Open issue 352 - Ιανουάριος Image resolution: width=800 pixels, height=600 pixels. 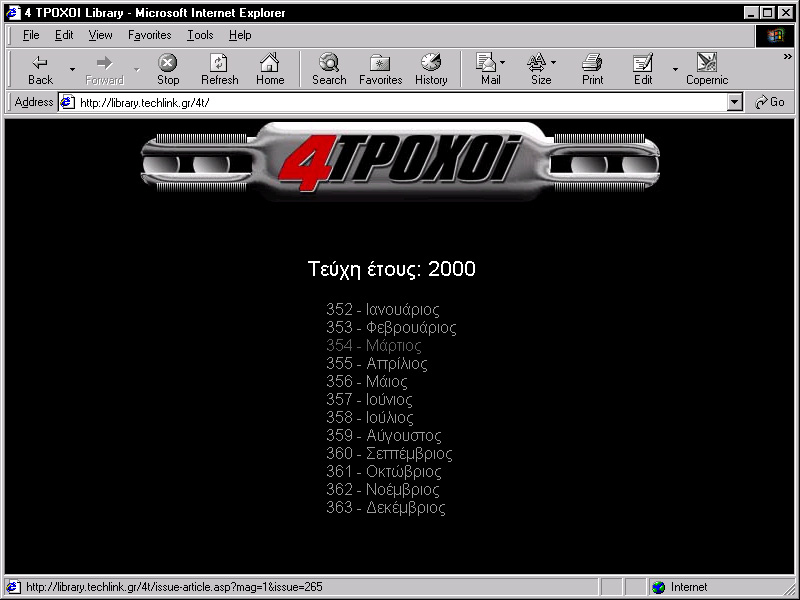coord(383,309)
